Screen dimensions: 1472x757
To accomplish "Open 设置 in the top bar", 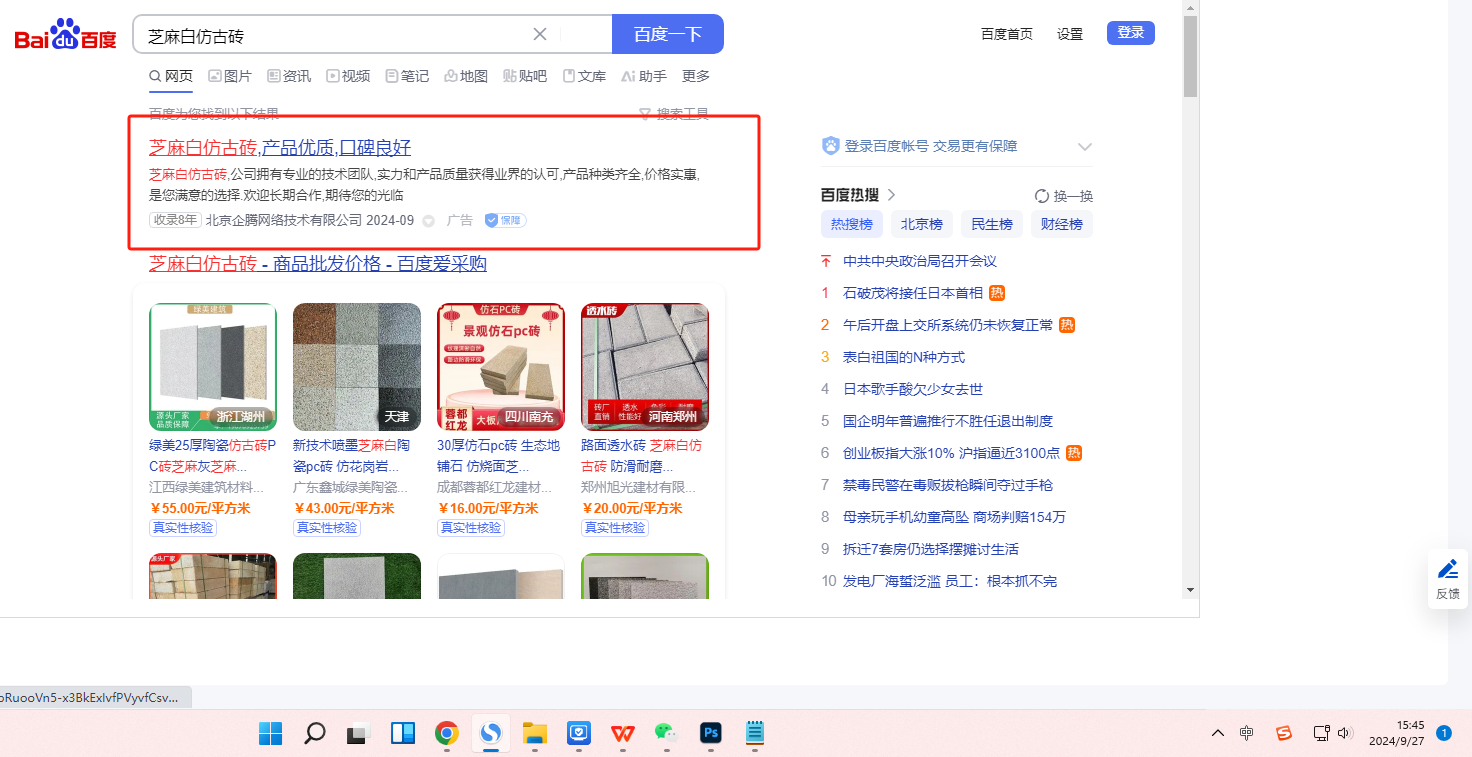I will (1070, 34).
